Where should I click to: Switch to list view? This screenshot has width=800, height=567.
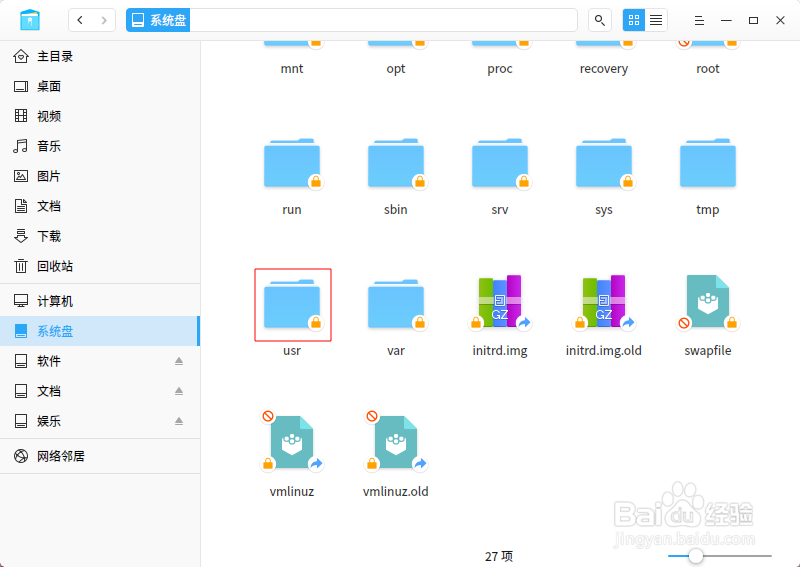coord(656,20)
